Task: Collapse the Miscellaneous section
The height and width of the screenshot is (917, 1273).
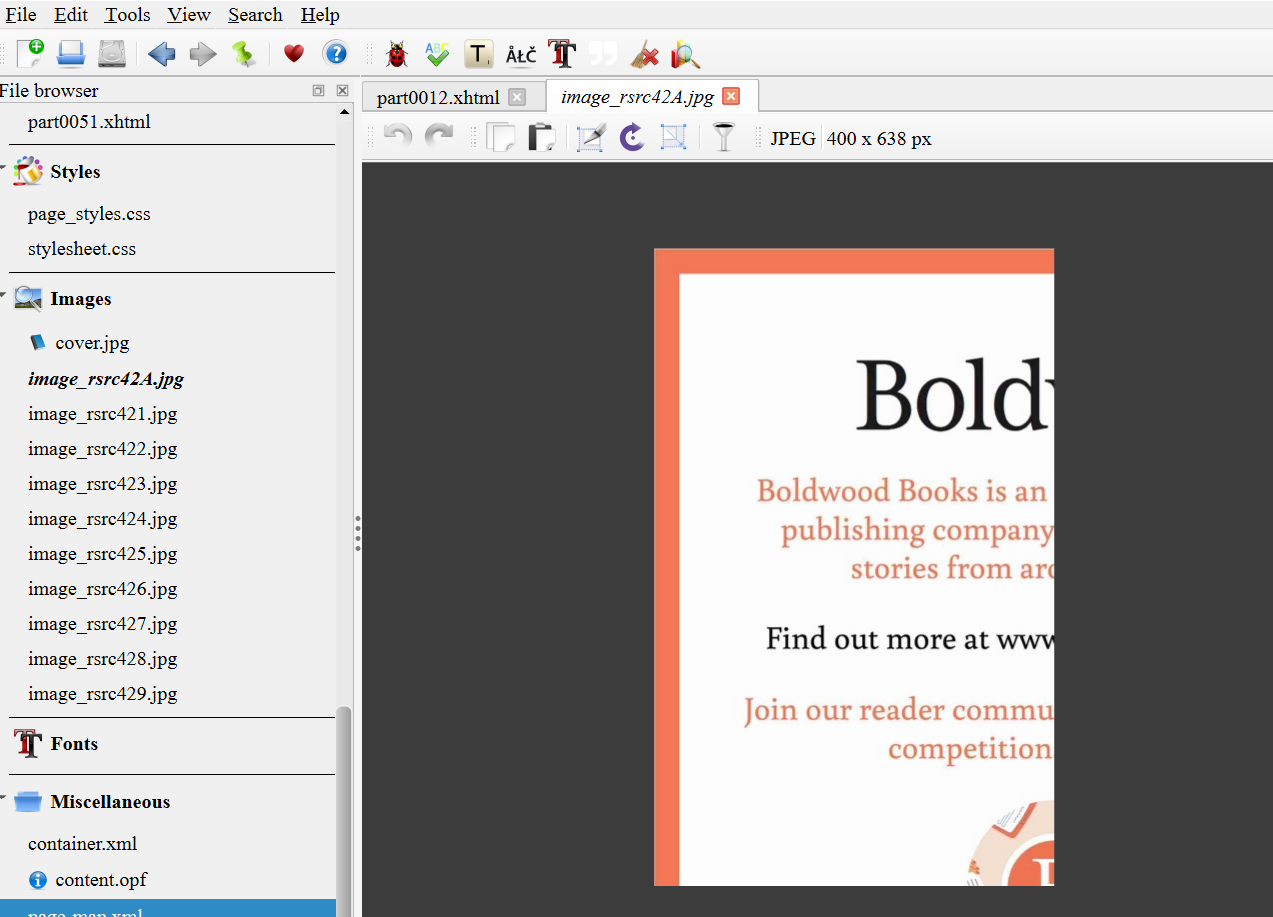Action: 4,796
